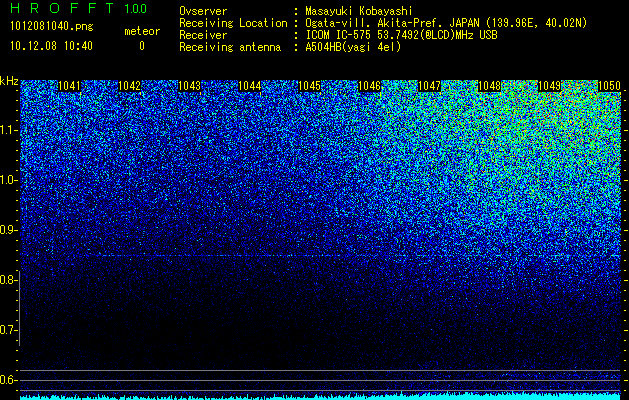Click the HROFFT 1.0.0 title text
629x400 pixels.
coord(79,8)
